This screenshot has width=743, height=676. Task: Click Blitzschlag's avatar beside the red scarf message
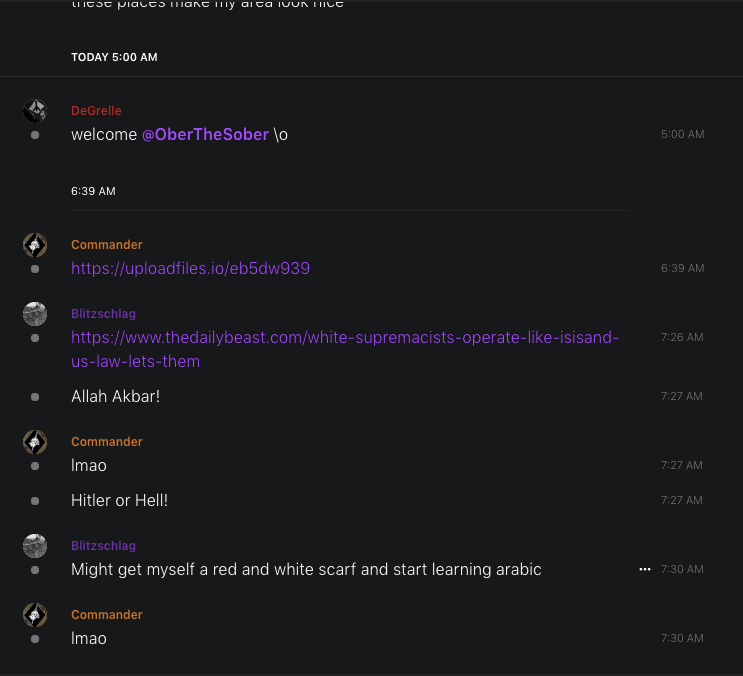tap(35, 546)
